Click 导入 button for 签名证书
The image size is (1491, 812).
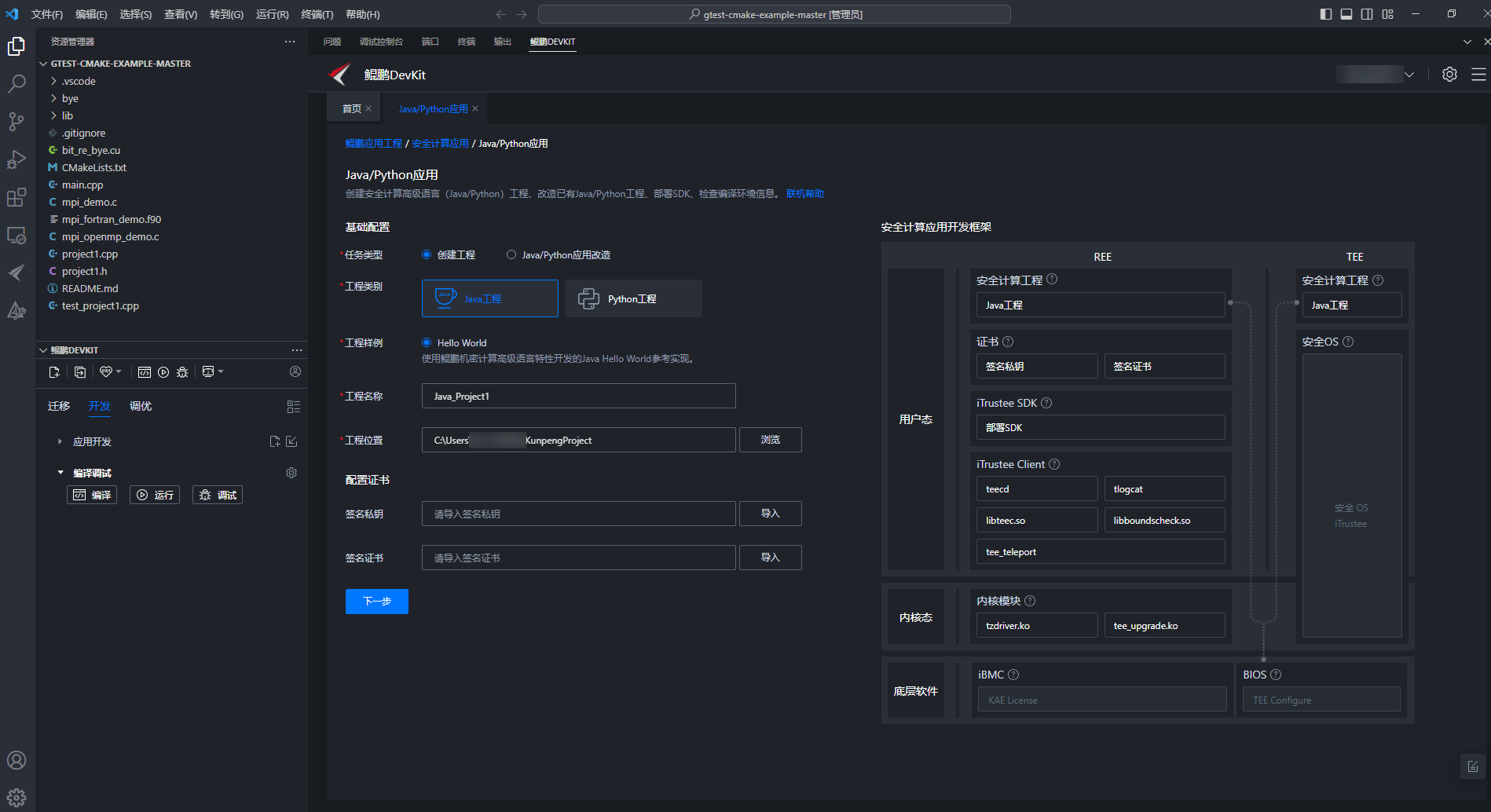click(x=771, y=558)
